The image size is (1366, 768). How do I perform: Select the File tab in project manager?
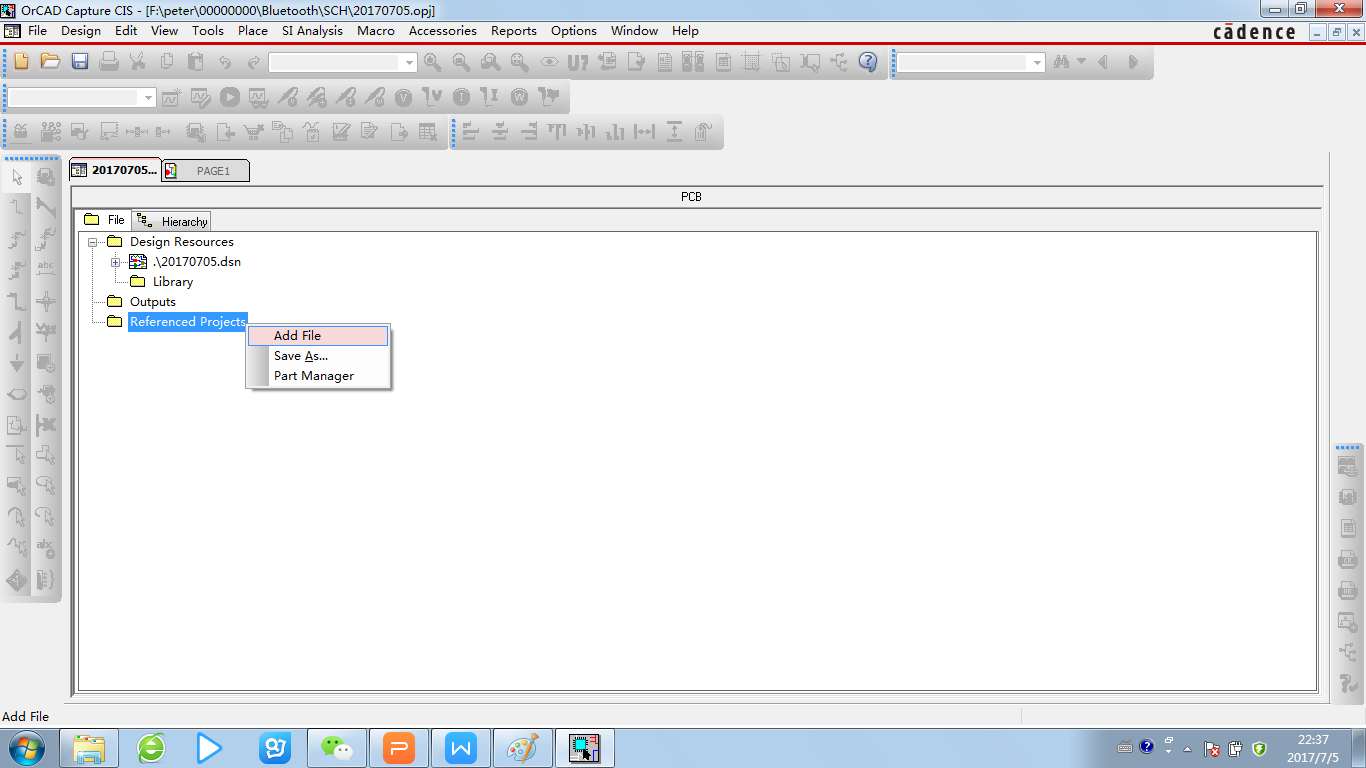point(104,220)
